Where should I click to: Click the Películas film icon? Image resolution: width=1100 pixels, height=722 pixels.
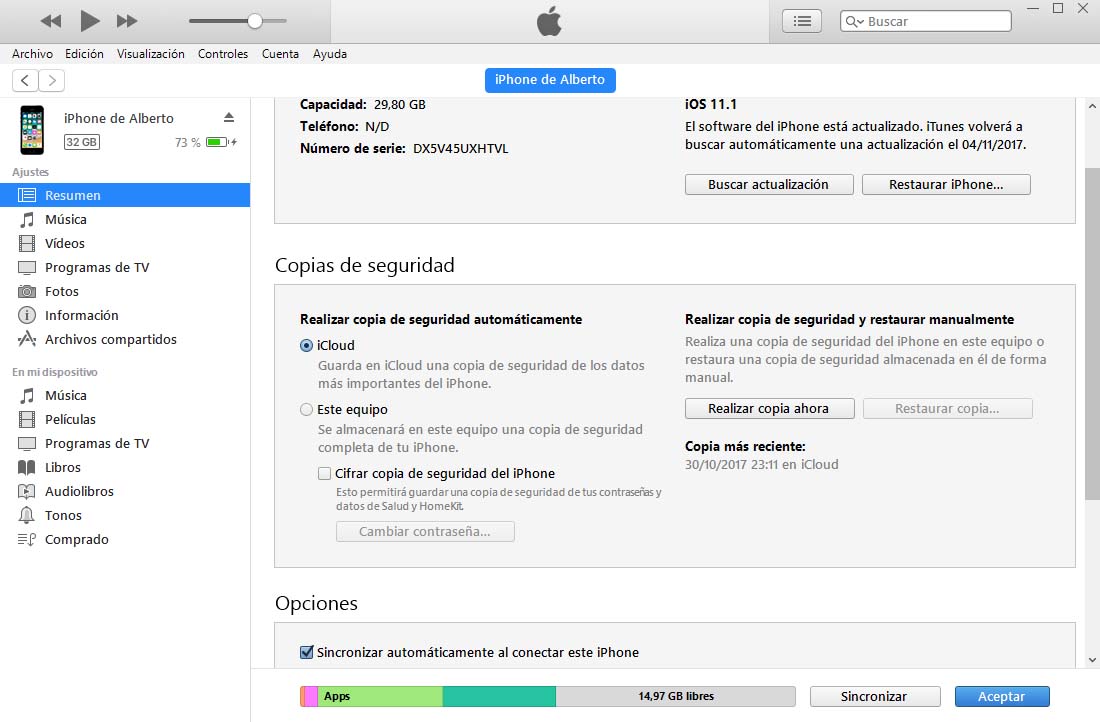27,420
